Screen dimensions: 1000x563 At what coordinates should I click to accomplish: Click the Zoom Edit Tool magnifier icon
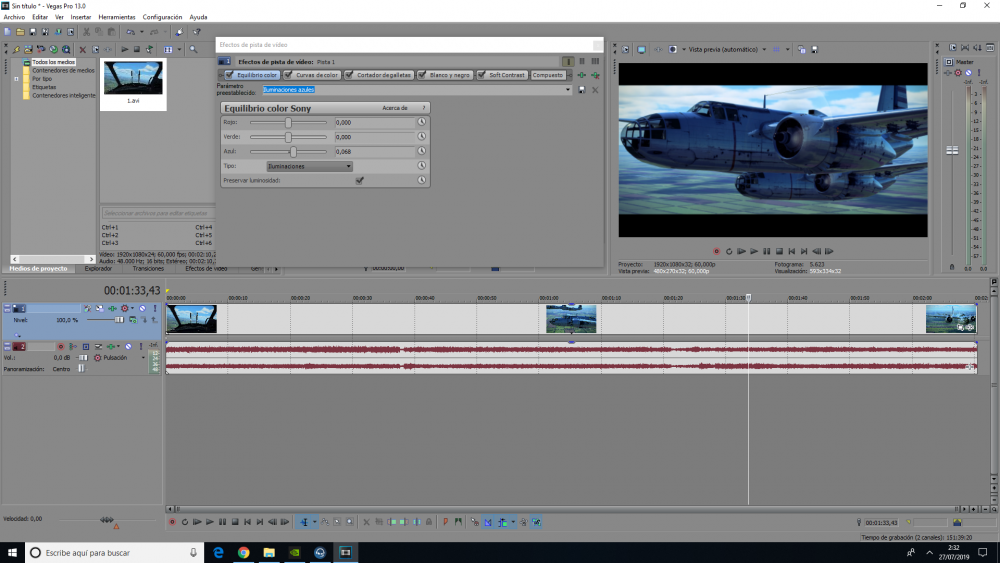(x=350, y=522)
